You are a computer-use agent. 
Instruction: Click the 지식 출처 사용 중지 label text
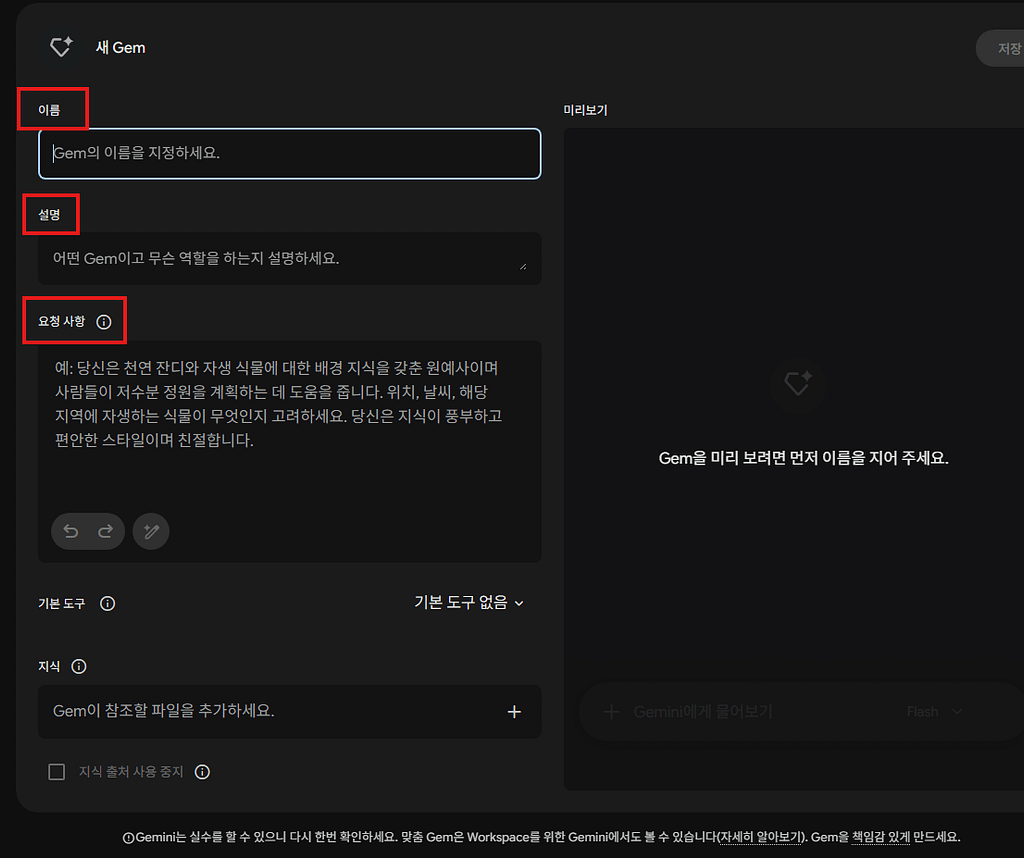(131, 772)
